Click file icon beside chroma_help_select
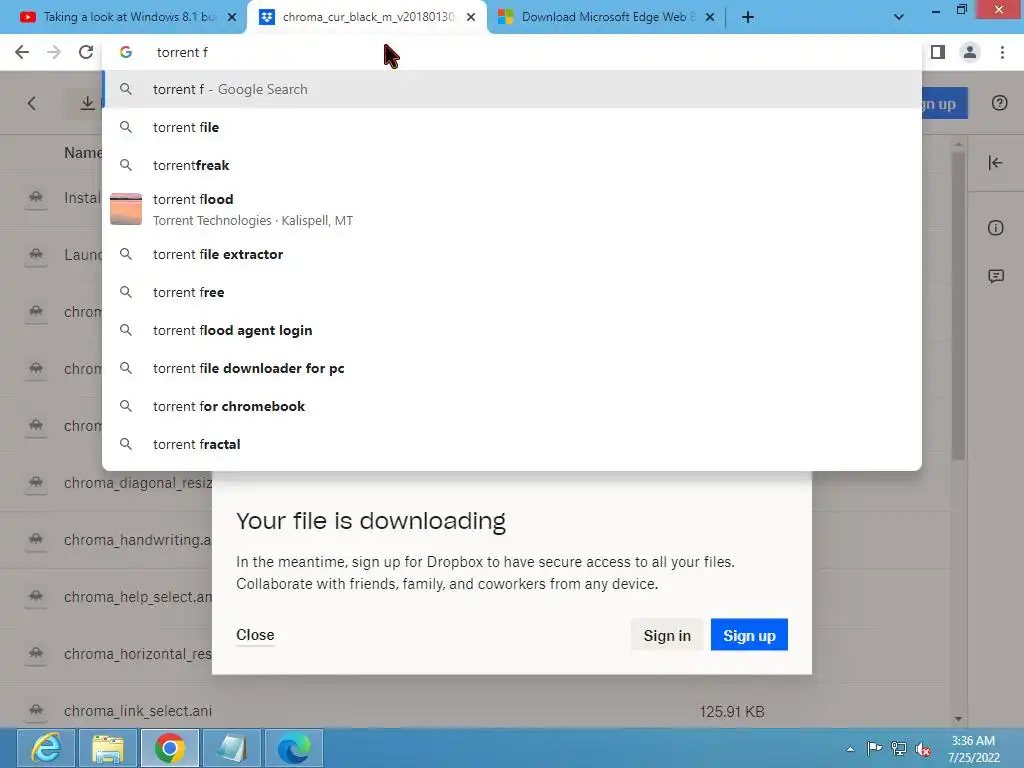The width and height of the screenshot is (1024, 768). pos(36,597)
